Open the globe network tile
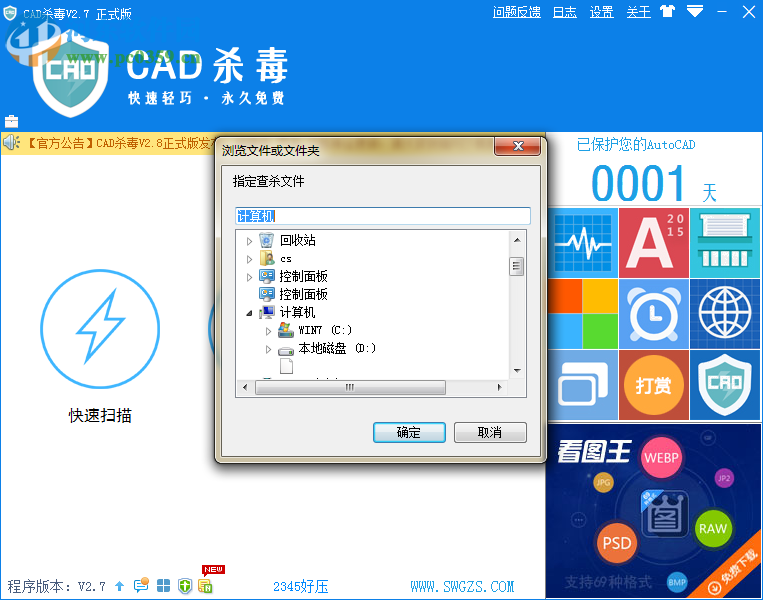The image size is (763, 600). (x=725, y=314)
